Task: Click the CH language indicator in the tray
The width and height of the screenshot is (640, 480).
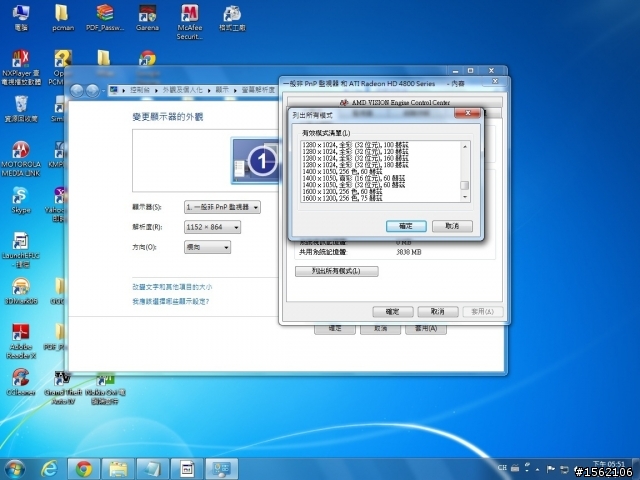Action: tap(502, 468)
